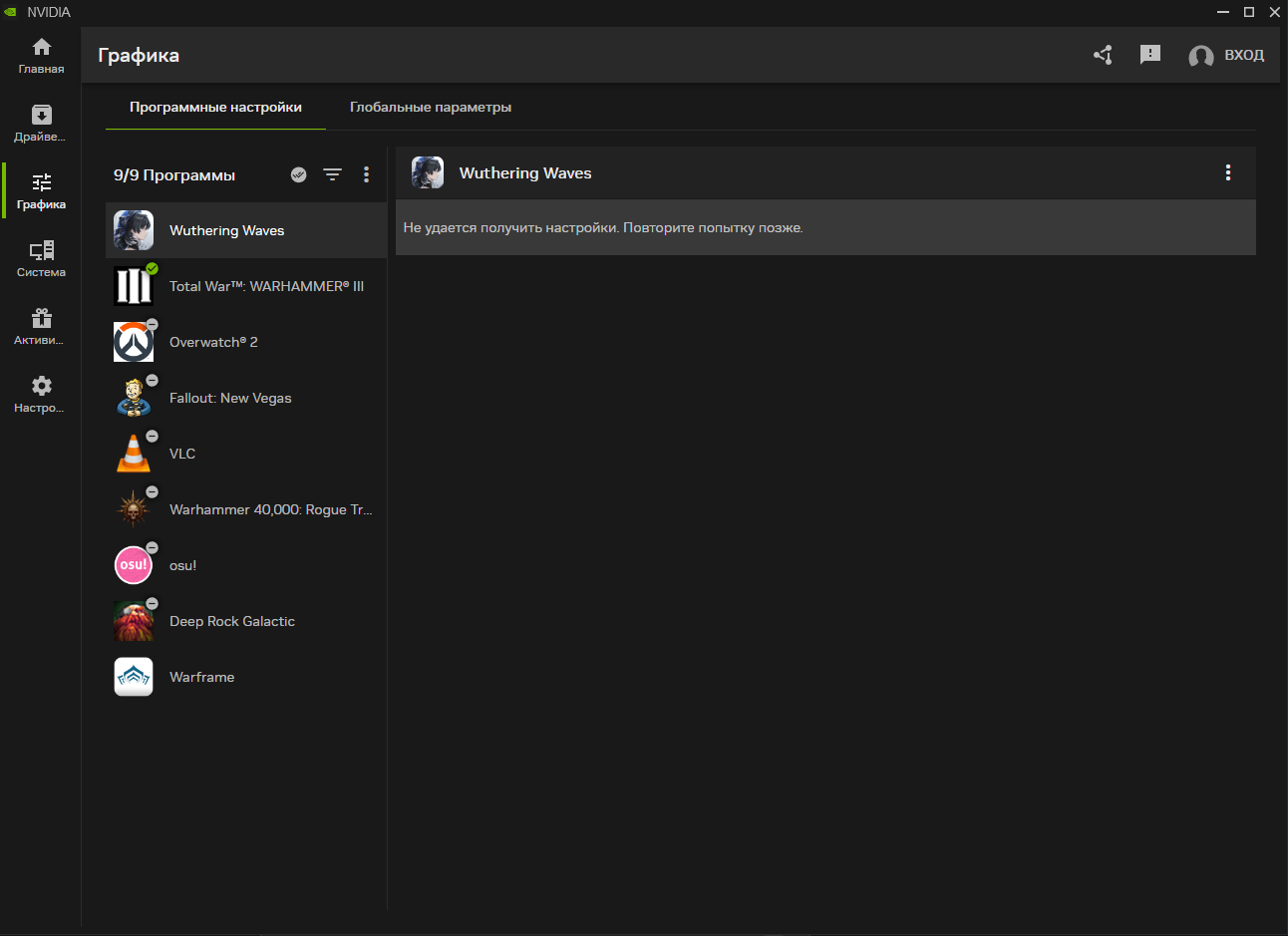
Task: Minimize the NVIDIA window
Action: [1223, 12]
